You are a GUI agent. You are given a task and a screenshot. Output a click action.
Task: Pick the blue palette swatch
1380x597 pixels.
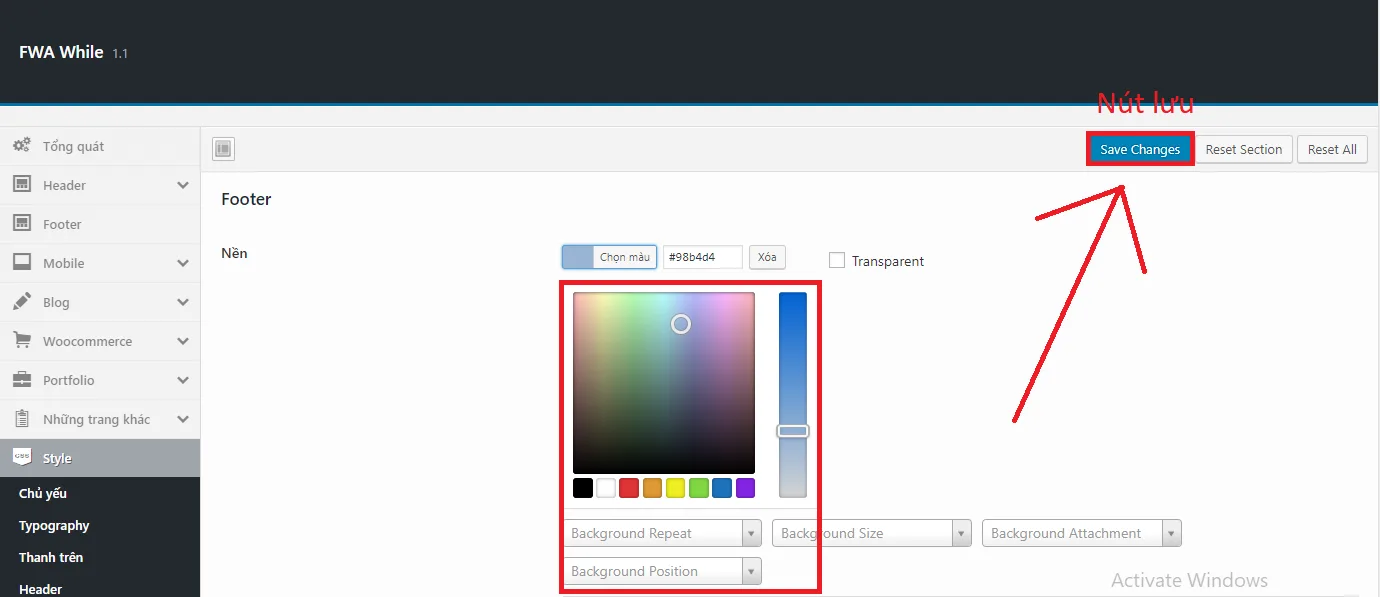pyautogui.click(x=722, y=488)
